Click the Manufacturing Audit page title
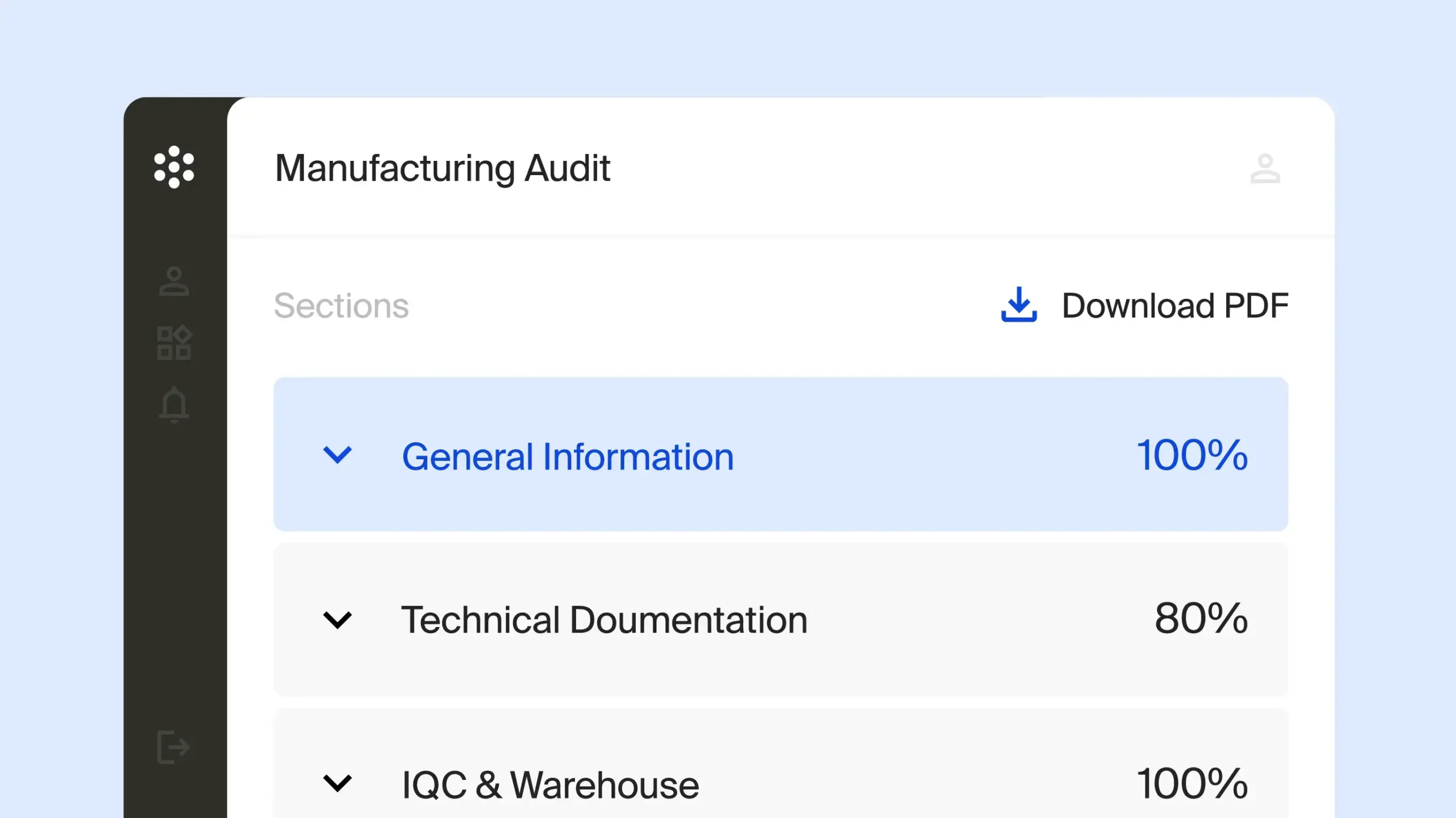The image size is (1456, 818). coord(442,168)
